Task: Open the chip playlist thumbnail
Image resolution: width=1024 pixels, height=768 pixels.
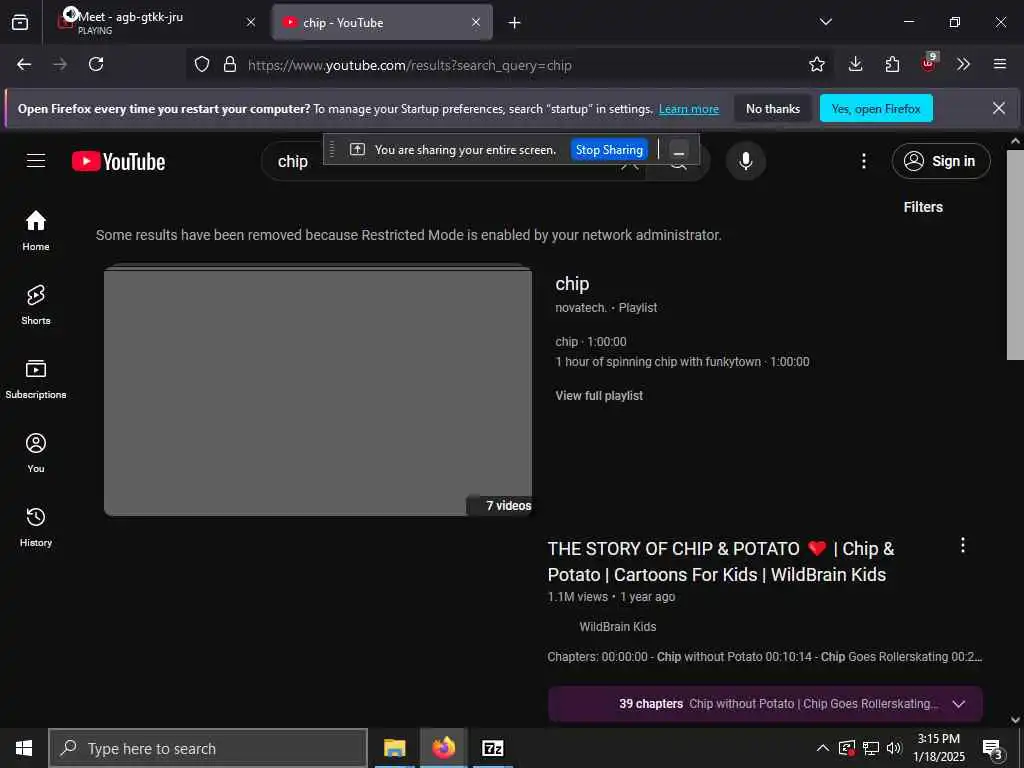Action: coord(317,390)
